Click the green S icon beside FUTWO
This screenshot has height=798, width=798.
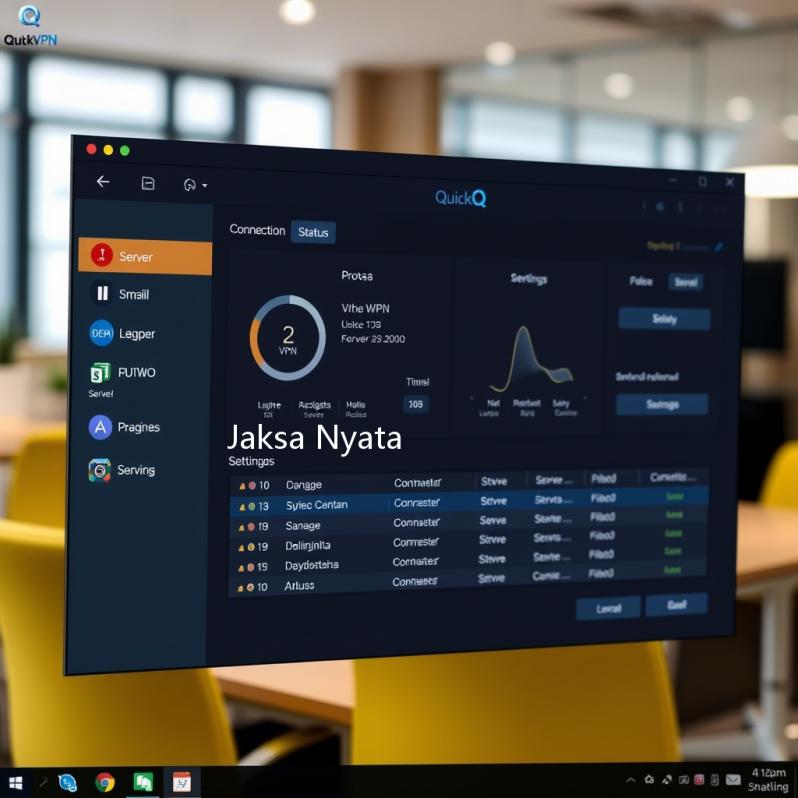tap(100, 373)
